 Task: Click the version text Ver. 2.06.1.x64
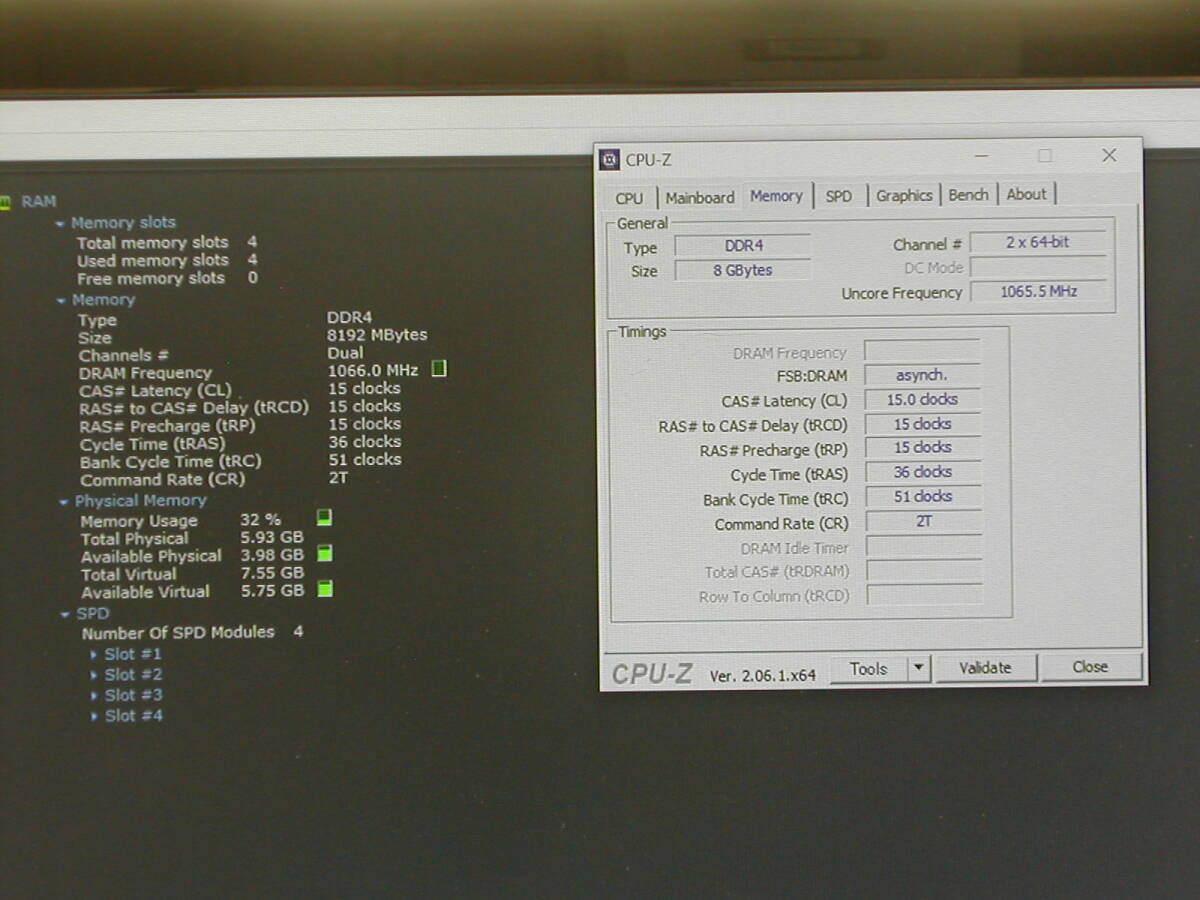(763, 676)
